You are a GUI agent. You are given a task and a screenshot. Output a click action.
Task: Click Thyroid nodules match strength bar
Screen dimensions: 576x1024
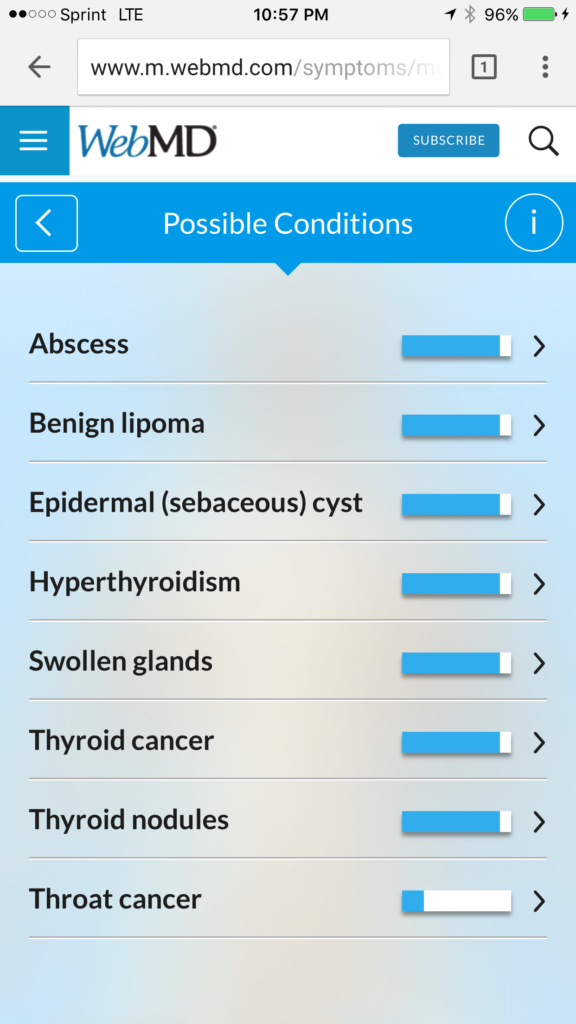click(x=456, y=822)
